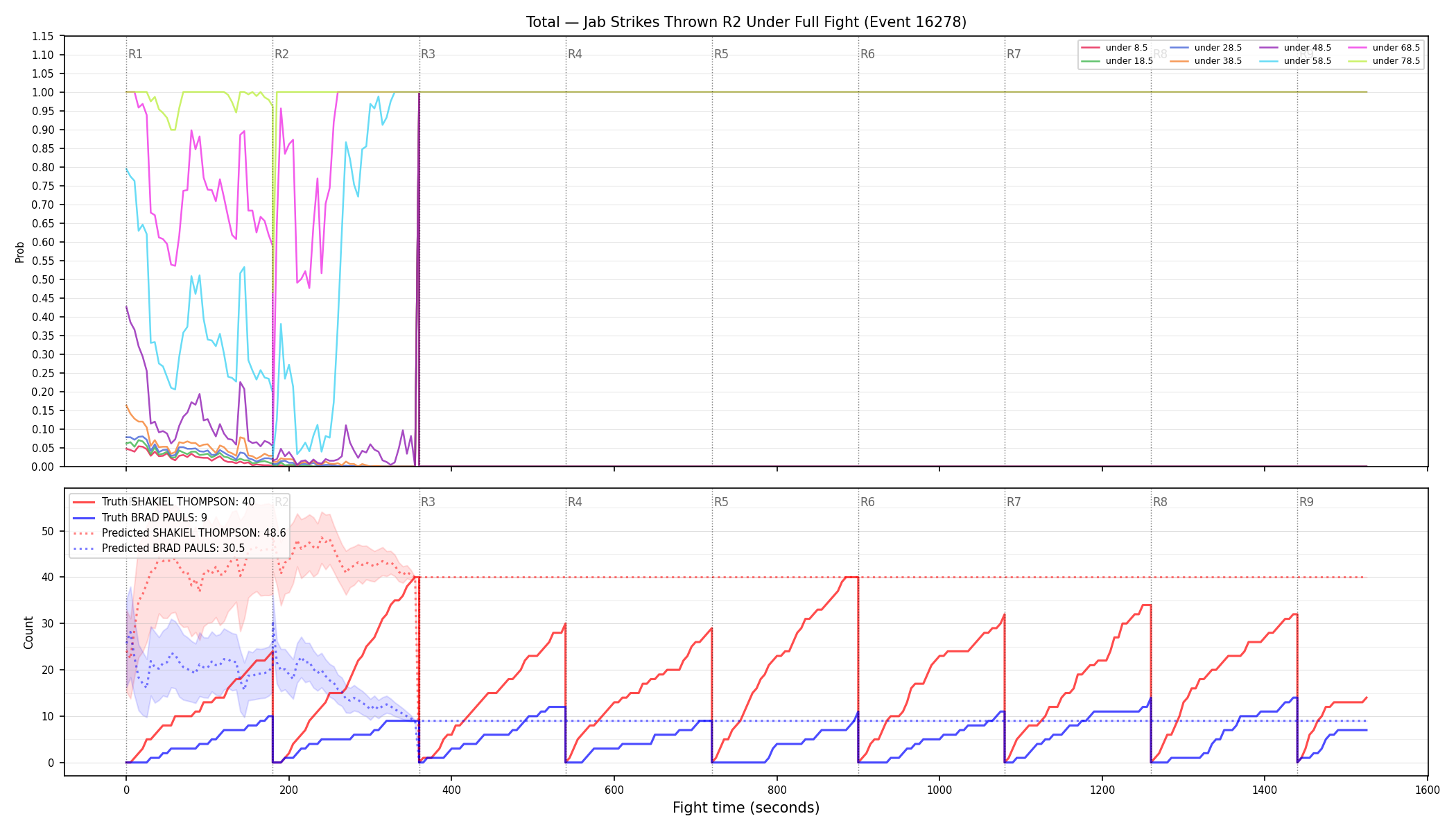Click the R5 round marker in probability chart

click(x=721, y=54)
